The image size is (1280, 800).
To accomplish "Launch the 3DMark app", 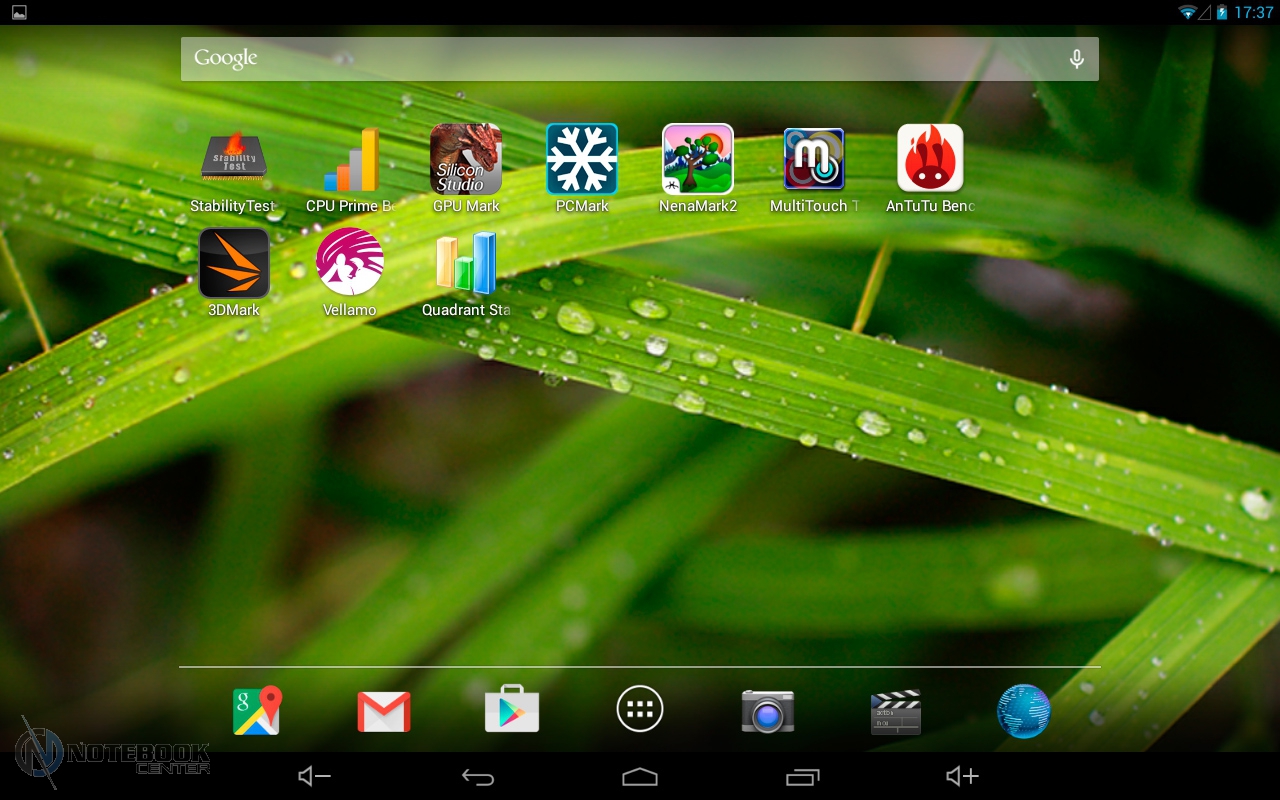I will (x=234, y=264).
